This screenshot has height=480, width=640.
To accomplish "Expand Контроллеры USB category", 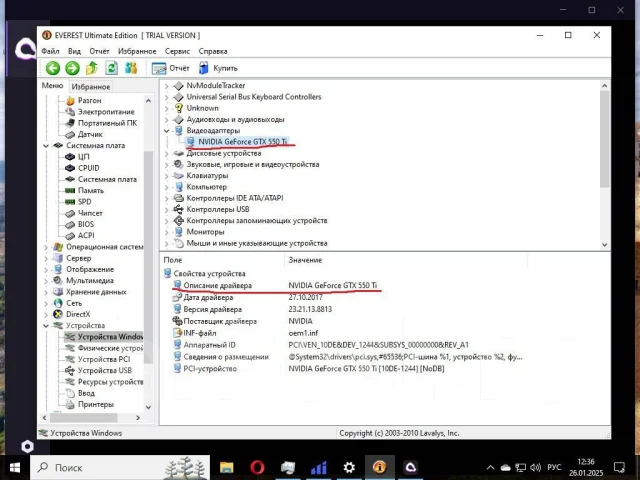I will [166, 209].
